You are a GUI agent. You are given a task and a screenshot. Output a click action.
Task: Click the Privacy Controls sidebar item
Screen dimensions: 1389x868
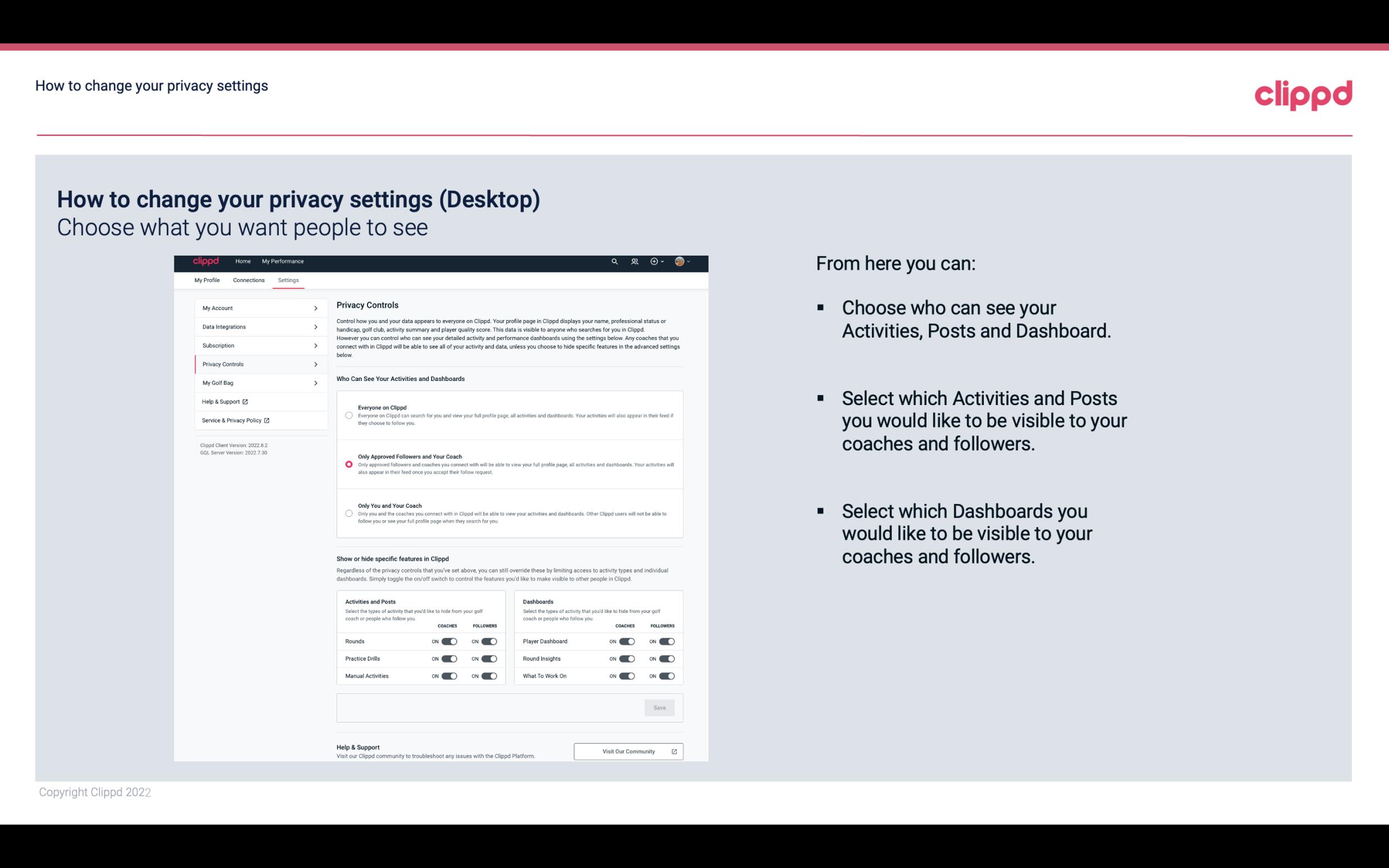[x=256, y=364]
